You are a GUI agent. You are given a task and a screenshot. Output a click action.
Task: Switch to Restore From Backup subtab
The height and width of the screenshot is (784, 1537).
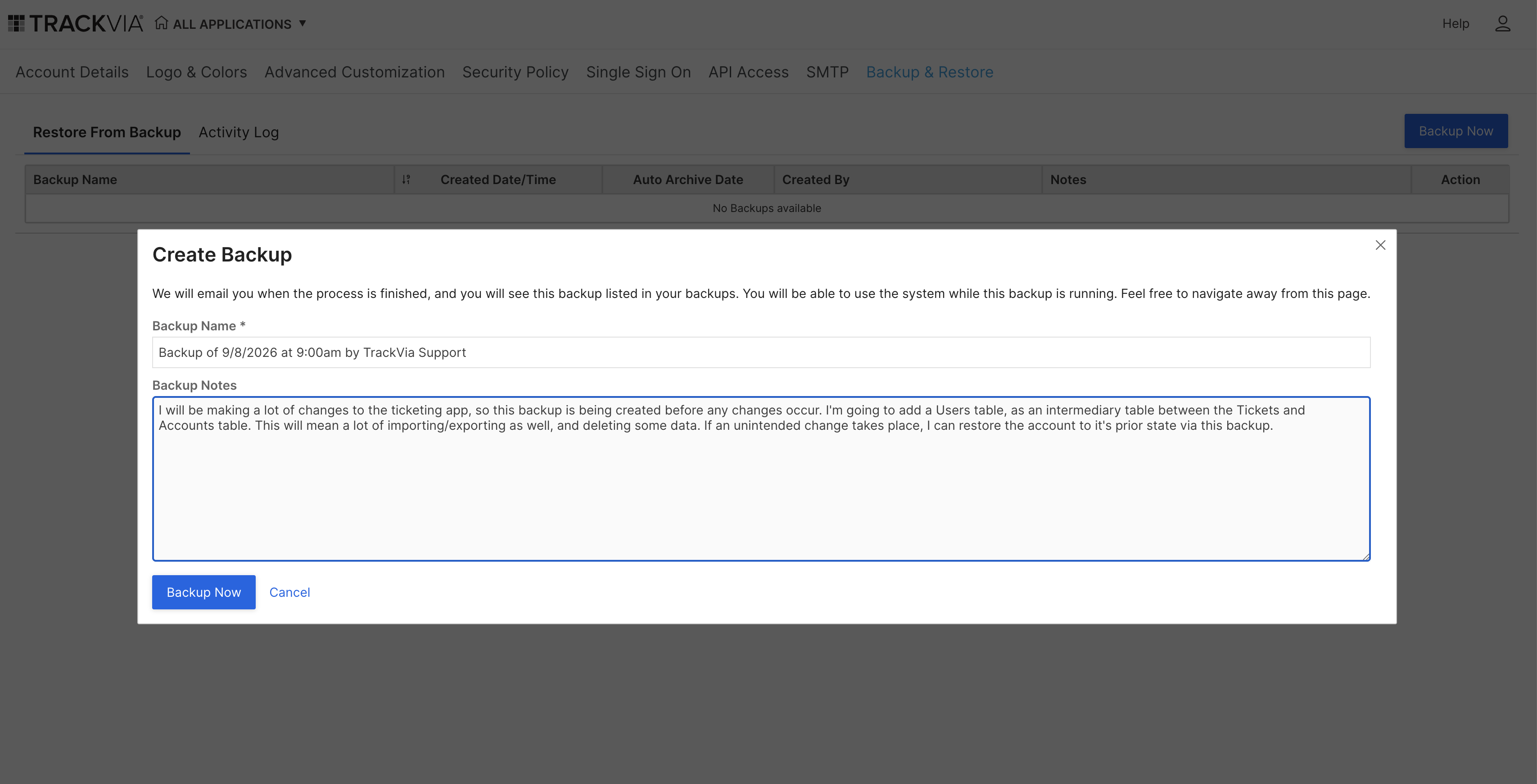(107, 132)
